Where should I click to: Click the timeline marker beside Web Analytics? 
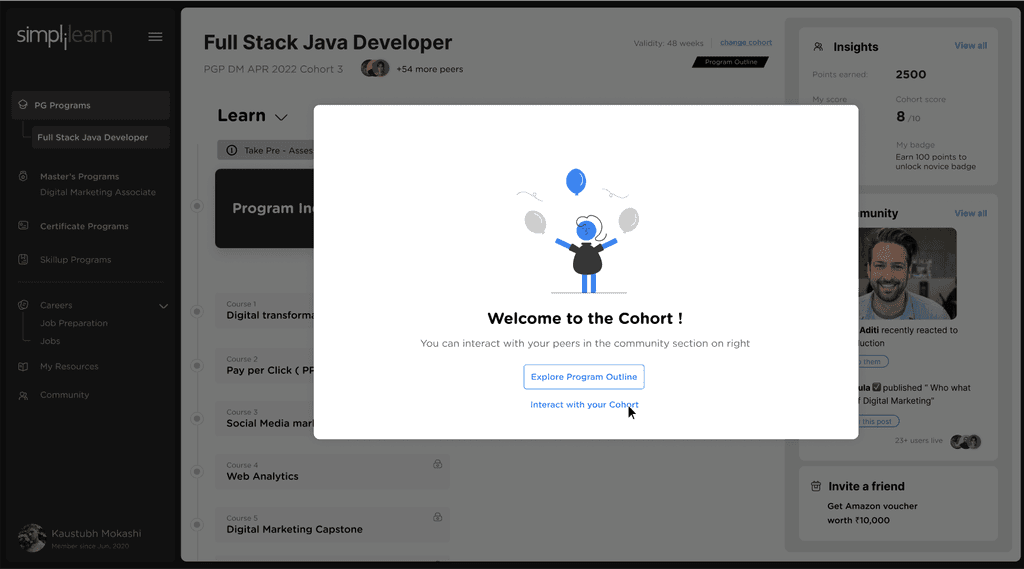point(197,471)
